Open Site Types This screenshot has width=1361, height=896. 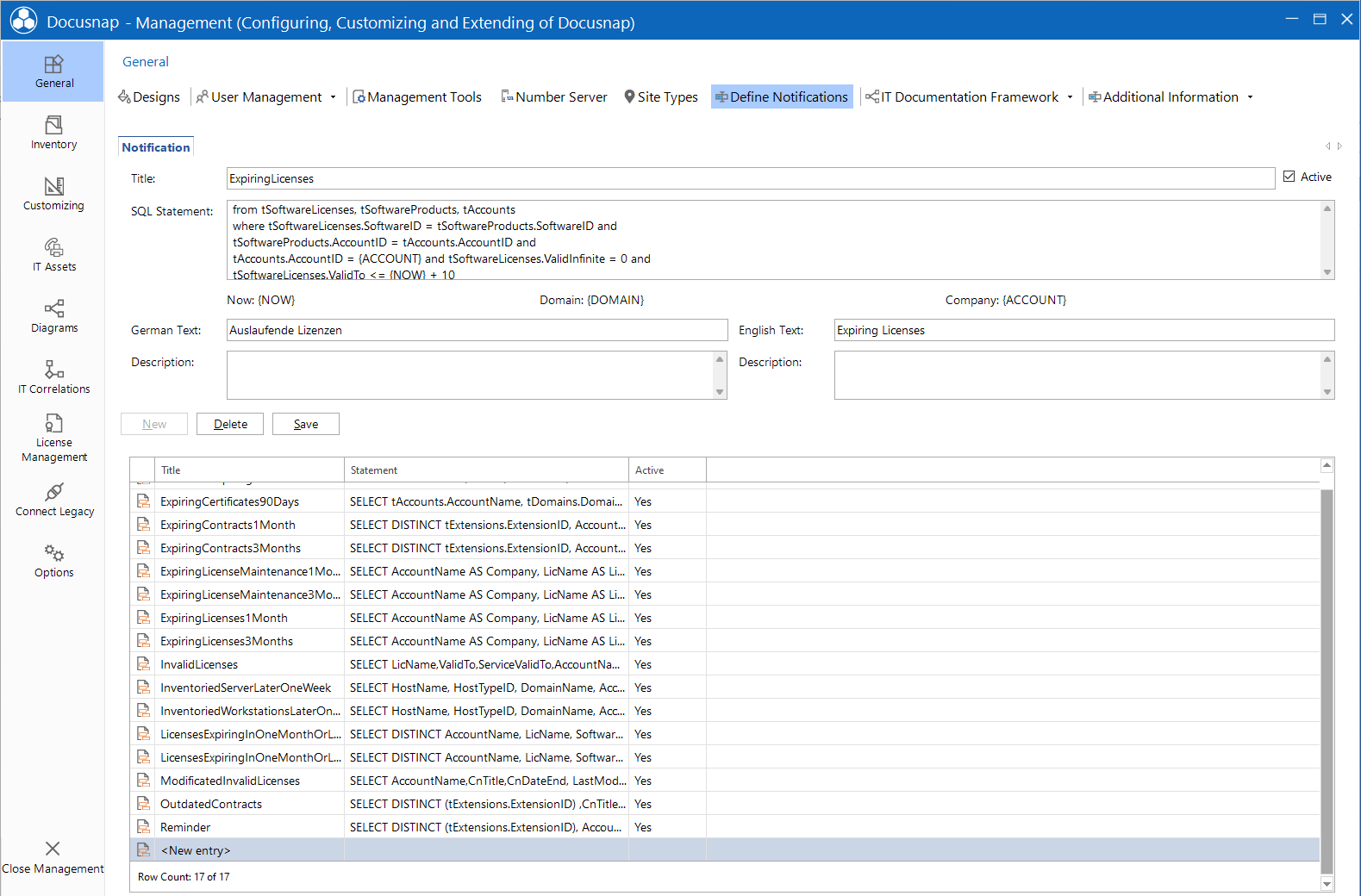coord(661,96)
